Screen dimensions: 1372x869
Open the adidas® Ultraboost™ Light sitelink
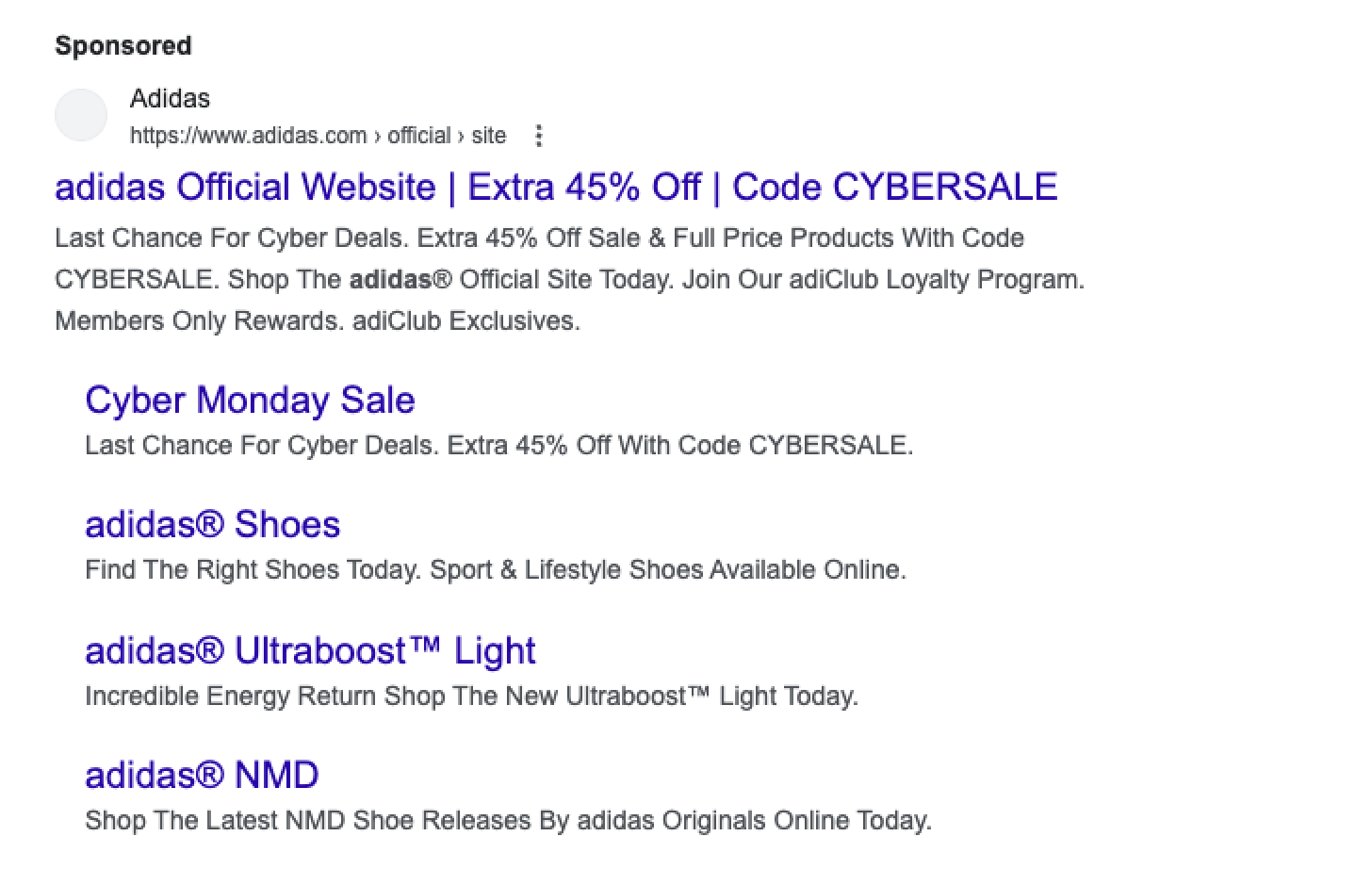coord(310,650)
